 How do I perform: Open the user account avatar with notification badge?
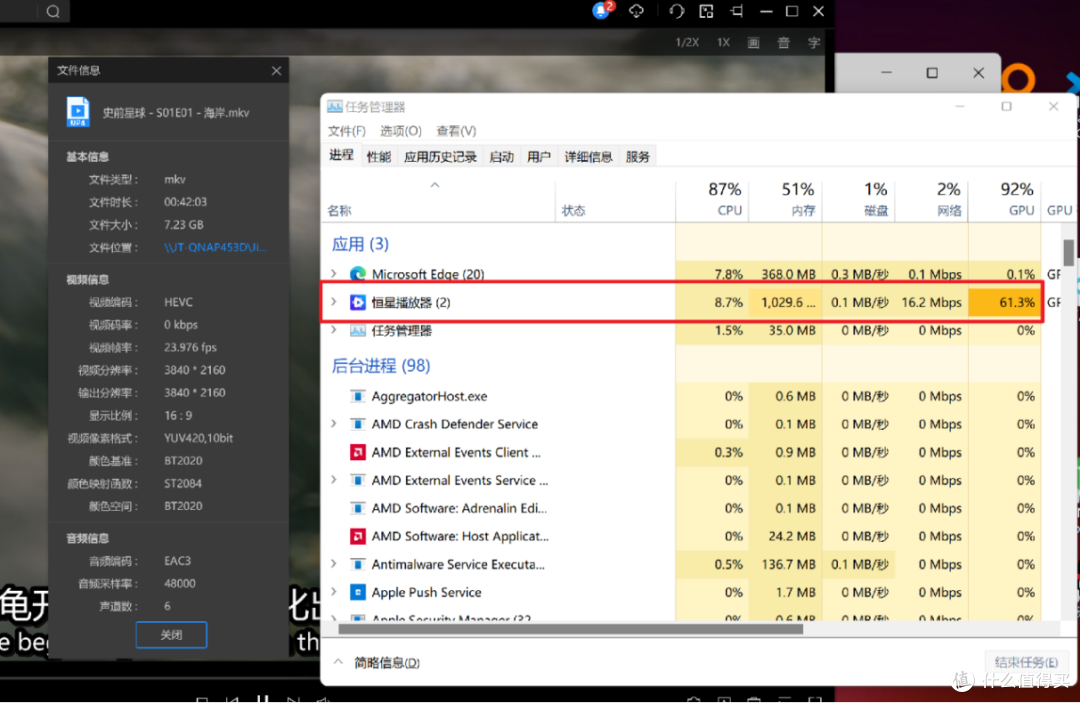coord(601,11)
